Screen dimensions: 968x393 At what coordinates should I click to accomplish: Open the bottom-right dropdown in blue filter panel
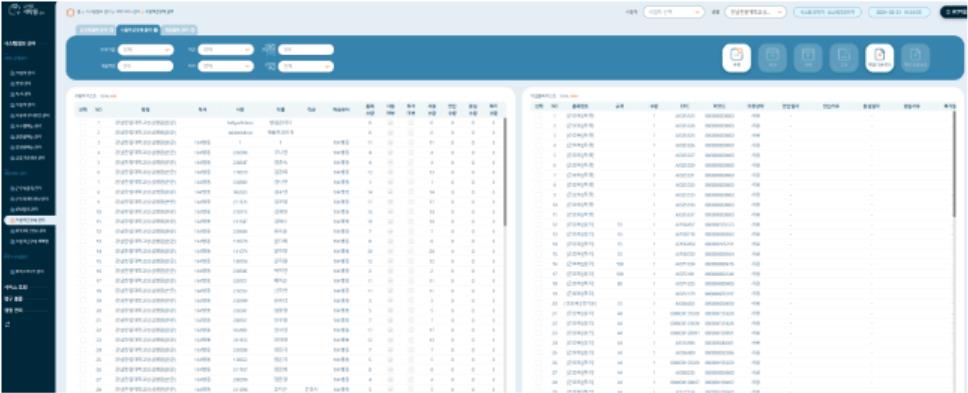(x=306, y=66)
